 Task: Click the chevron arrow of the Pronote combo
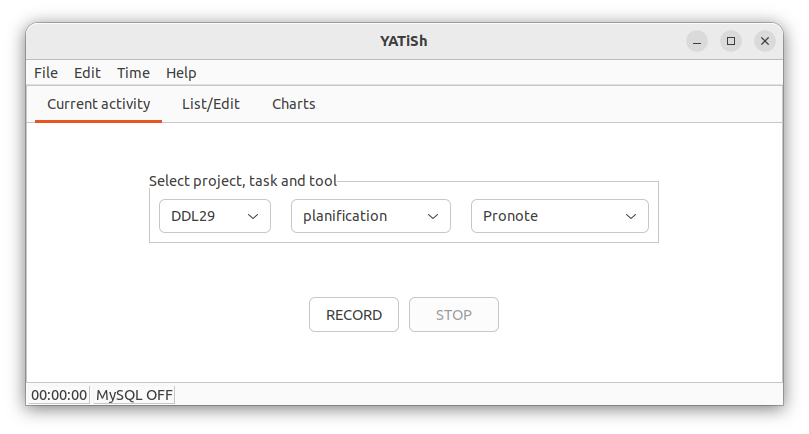tap(631, 217)
